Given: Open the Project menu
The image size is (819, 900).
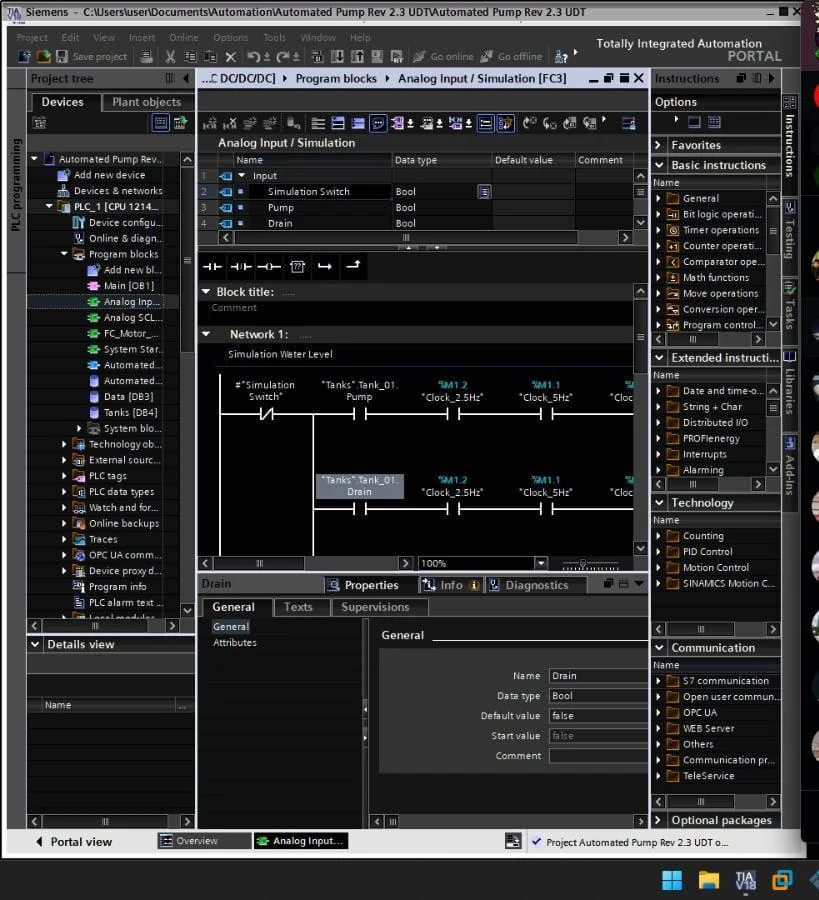Looking at the screenshot, I should pos(32,37).
